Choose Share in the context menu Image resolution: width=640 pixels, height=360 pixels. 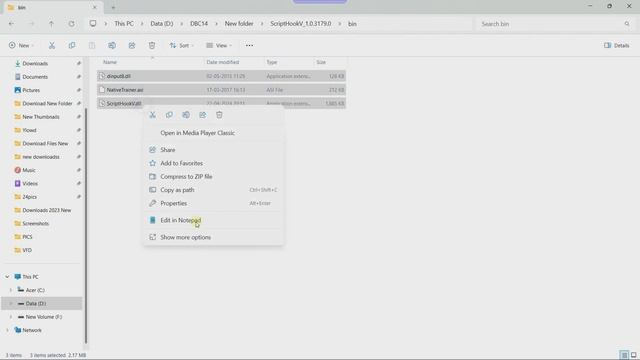pyautogui.click(x=213, y=150)
